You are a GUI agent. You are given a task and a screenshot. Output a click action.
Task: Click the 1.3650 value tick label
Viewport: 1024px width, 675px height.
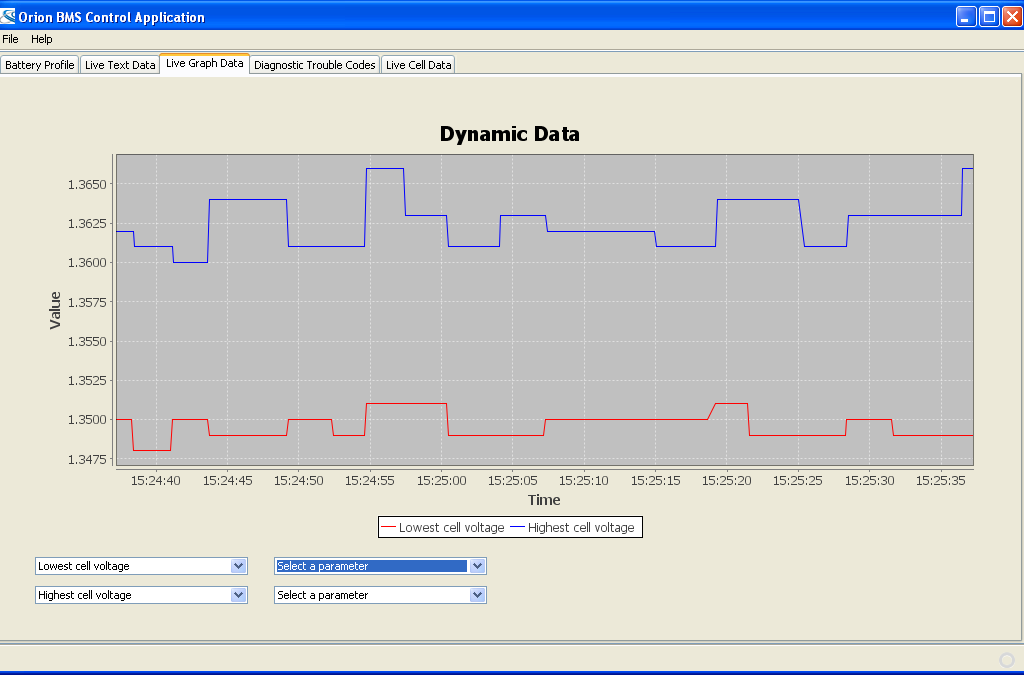(x=87, y=185)
